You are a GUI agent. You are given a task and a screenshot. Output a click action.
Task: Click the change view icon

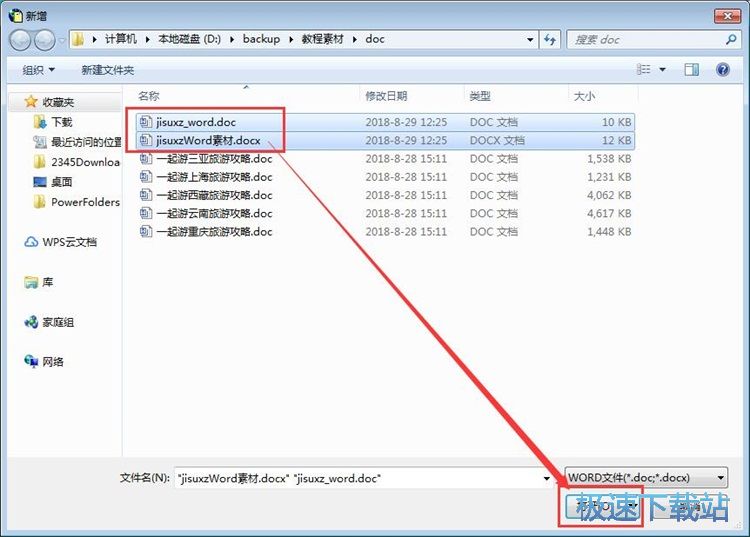point(643,70)
